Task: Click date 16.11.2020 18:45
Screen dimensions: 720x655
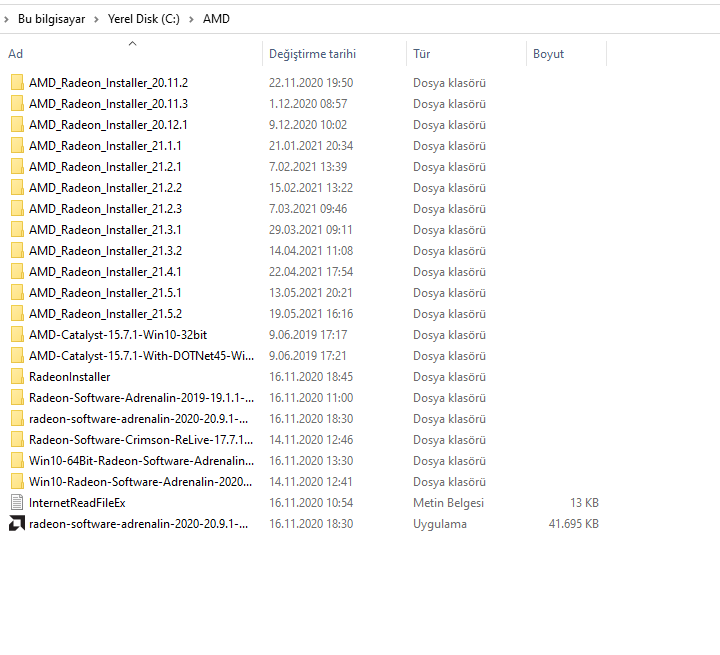Action: click(311, 377)
